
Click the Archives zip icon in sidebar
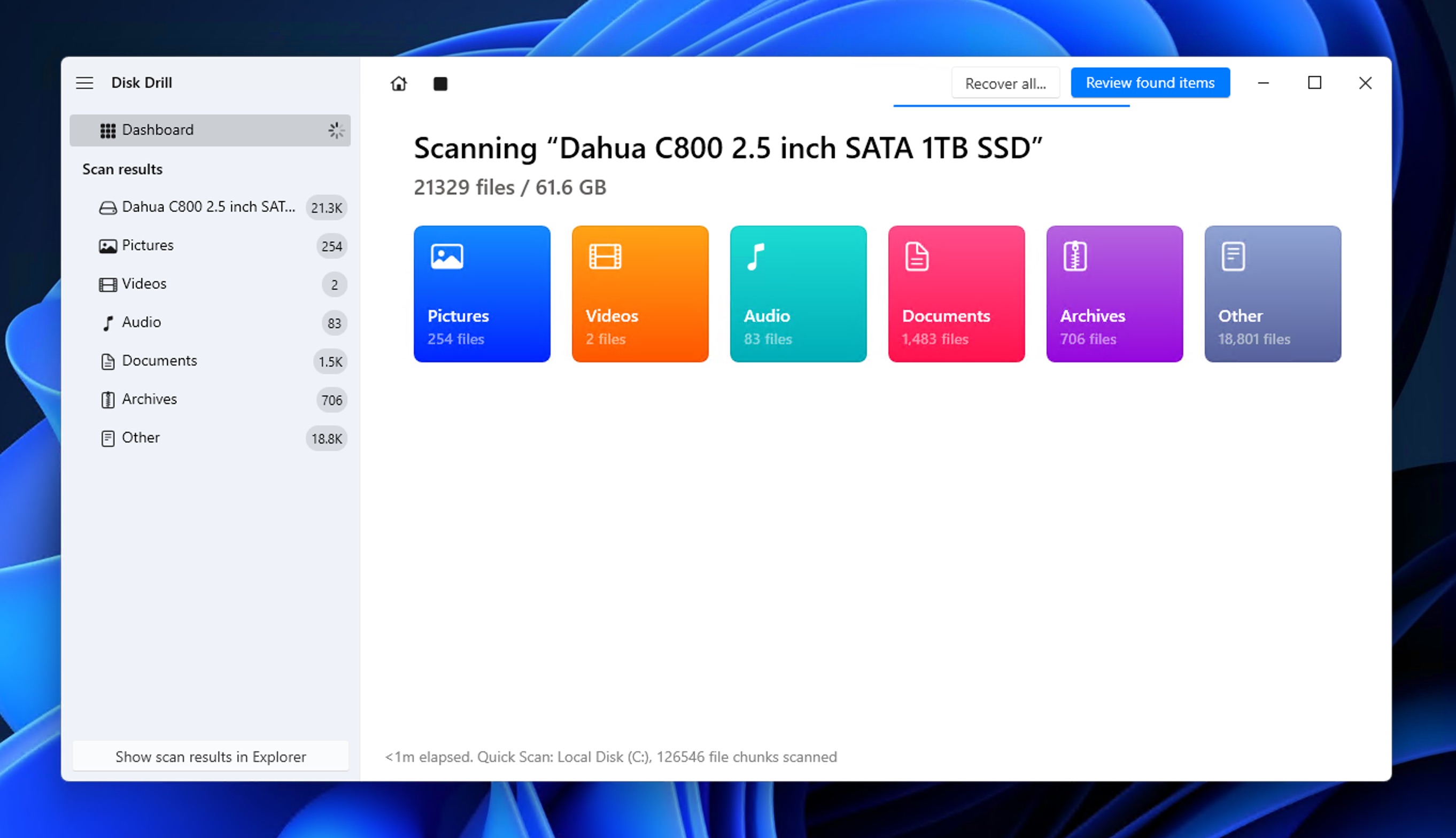pos(107,400)
